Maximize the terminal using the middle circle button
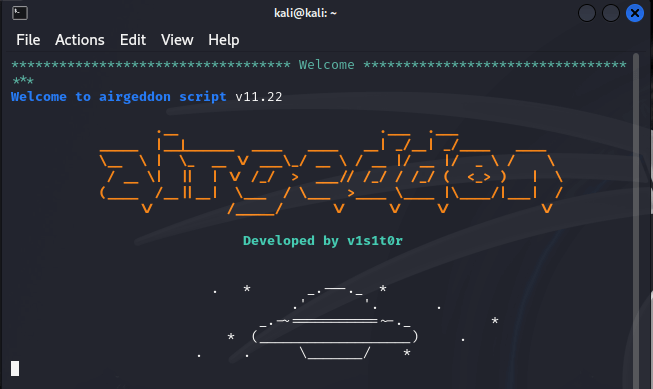 tap(611, 13)
